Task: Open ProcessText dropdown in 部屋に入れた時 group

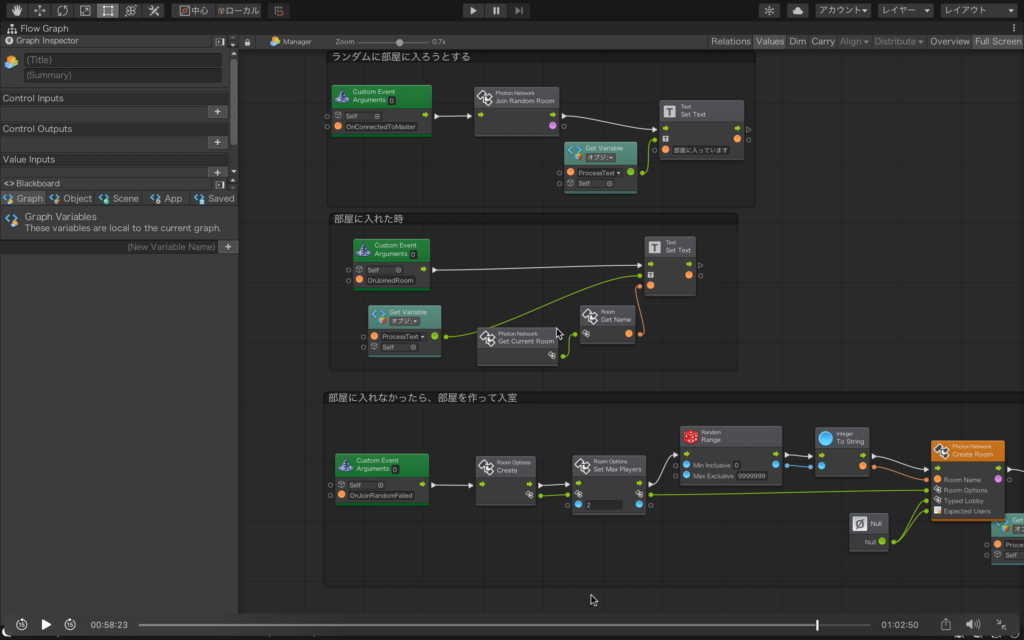Action: click(x=403, y=337)
